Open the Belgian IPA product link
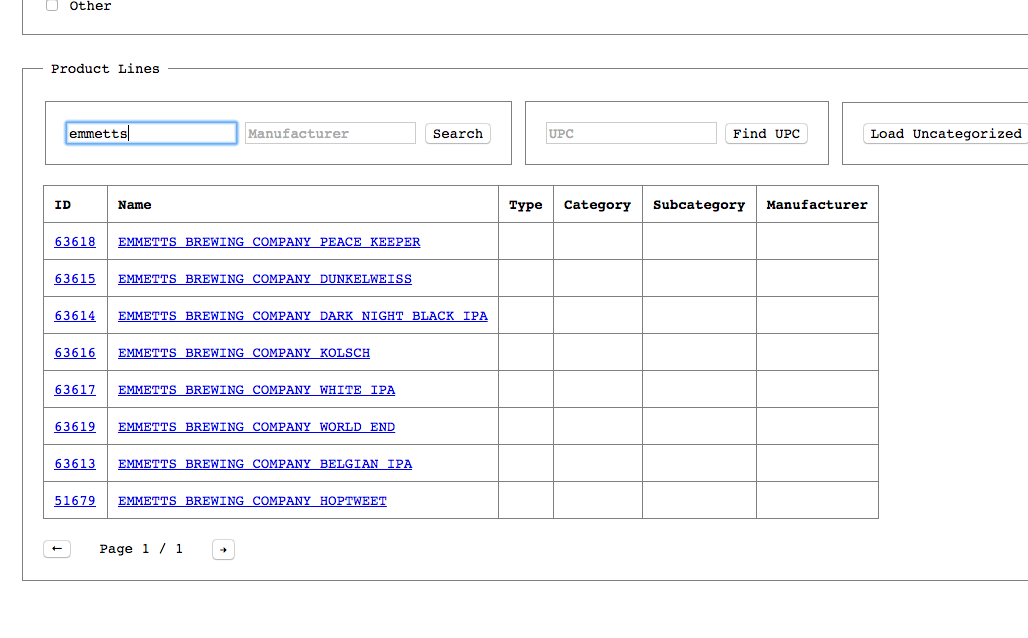 pos(265,464)
